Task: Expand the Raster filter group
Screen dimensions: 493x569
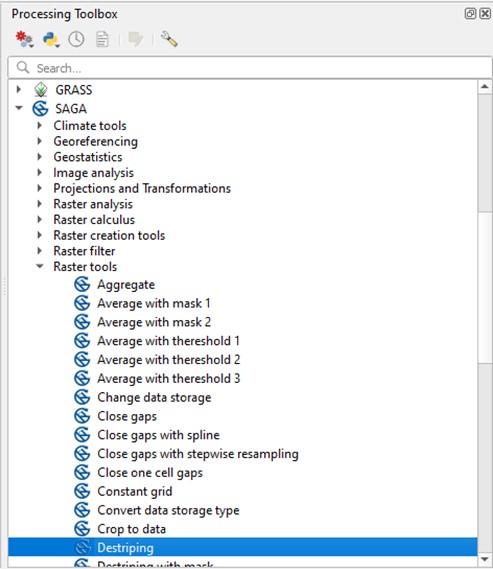Action: pos(40,251)
